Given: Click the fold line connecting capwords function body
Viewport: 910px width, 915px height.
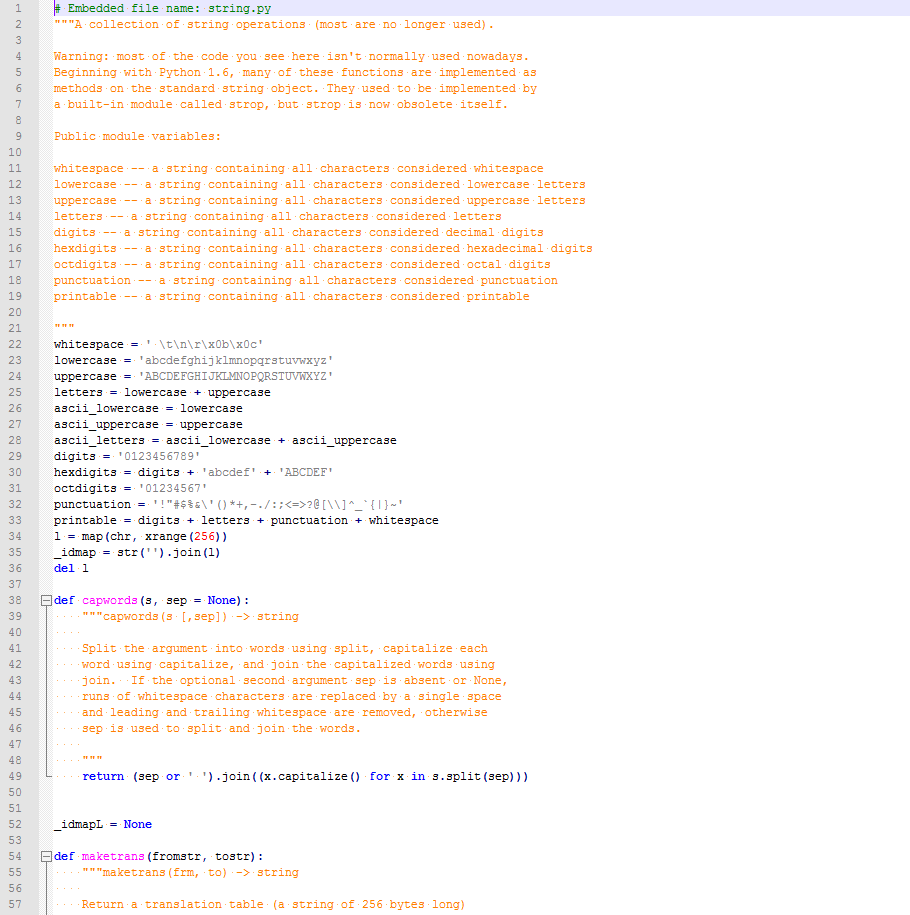Looking at the screenshot, I should pyautogui.click(x=44, y=690).
